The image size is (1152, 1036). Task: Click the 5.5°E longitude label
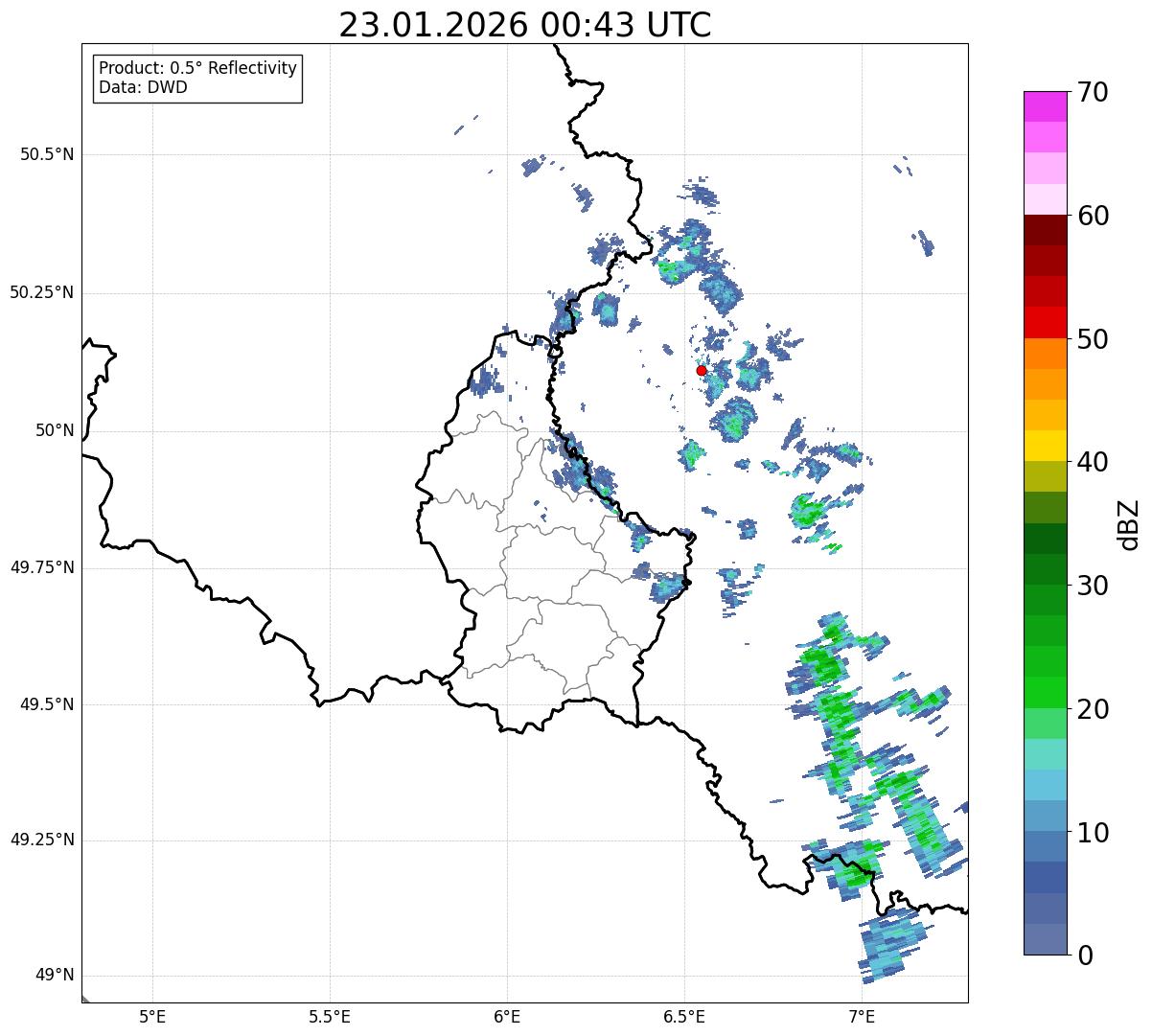[x=330, y=1016]
